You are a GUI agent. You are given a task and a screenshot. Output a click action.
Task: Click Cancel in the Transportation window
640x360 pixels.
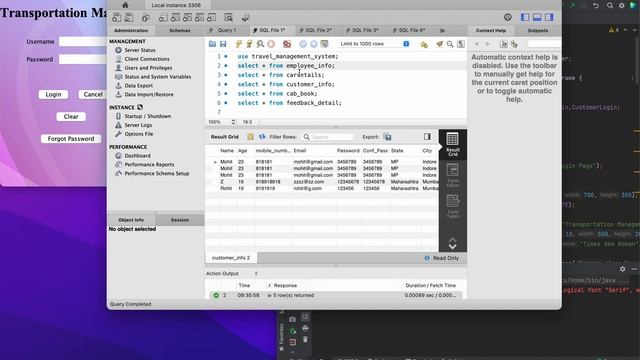tap(93, 94)
